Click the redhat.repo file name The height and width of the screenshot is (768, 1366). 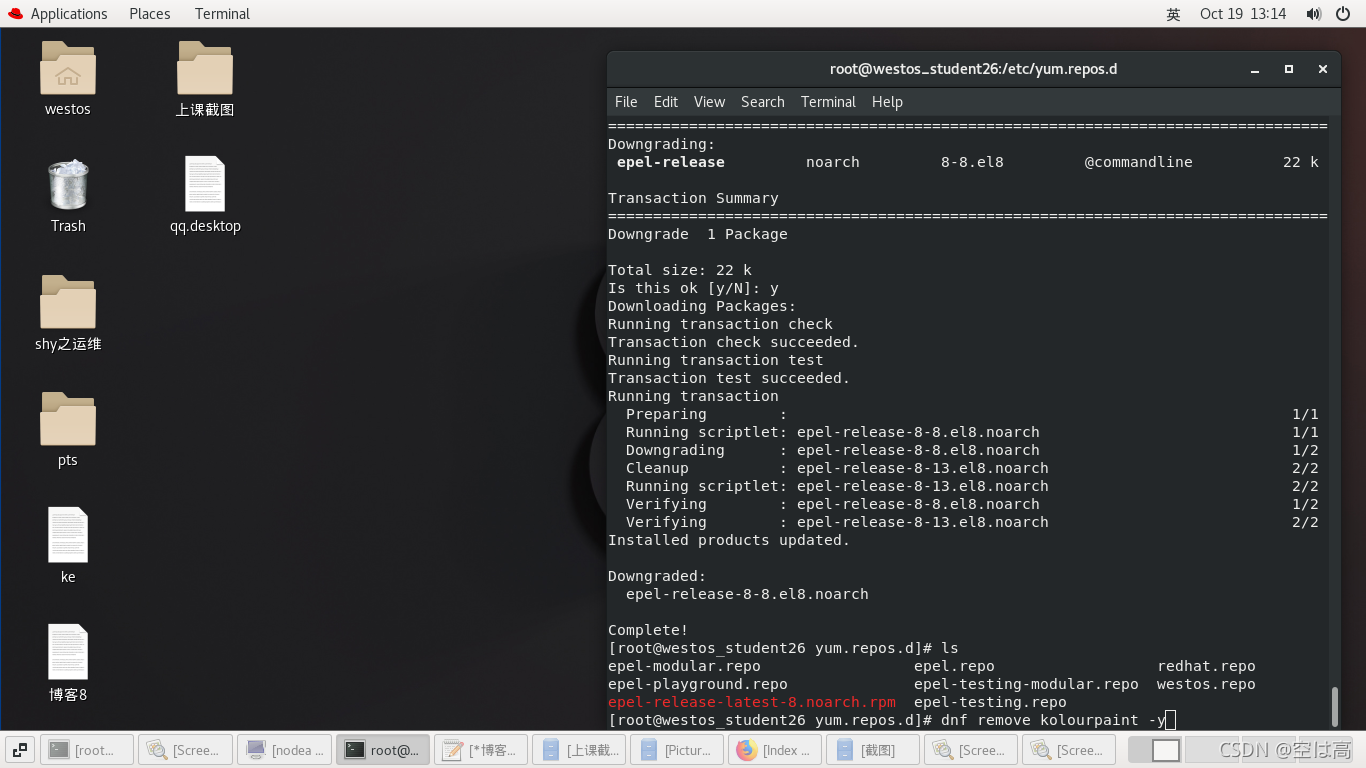coord(1206,666)
